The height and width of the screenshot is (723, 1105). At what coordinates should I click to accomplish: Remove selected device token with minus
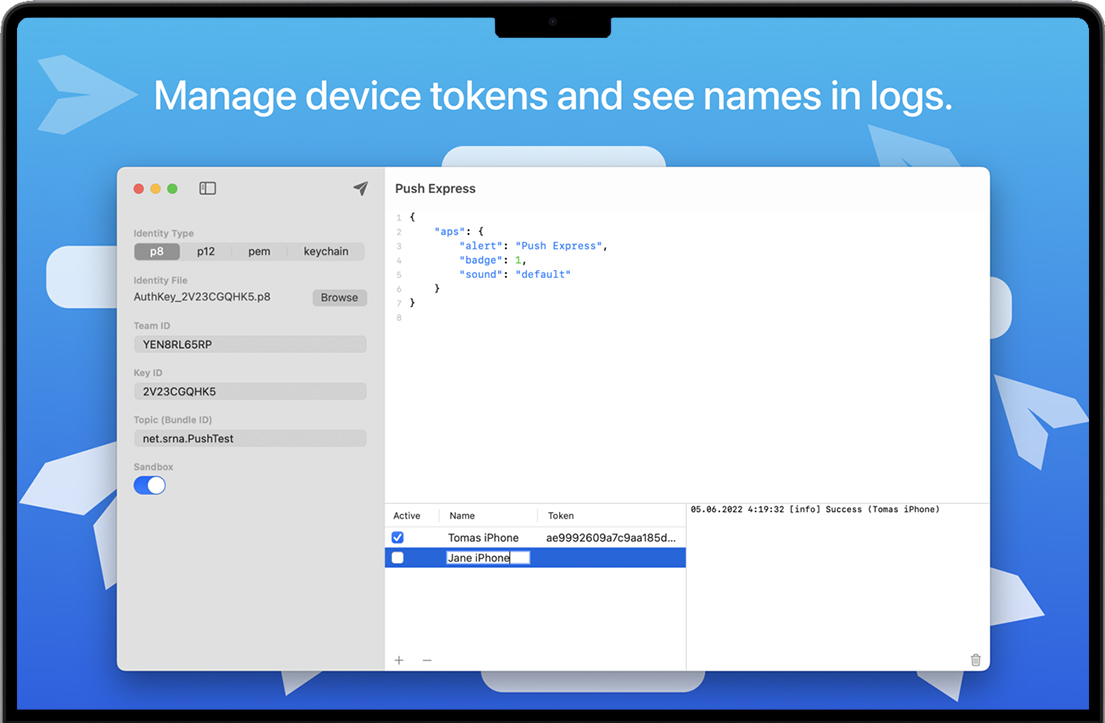[427, 660]
